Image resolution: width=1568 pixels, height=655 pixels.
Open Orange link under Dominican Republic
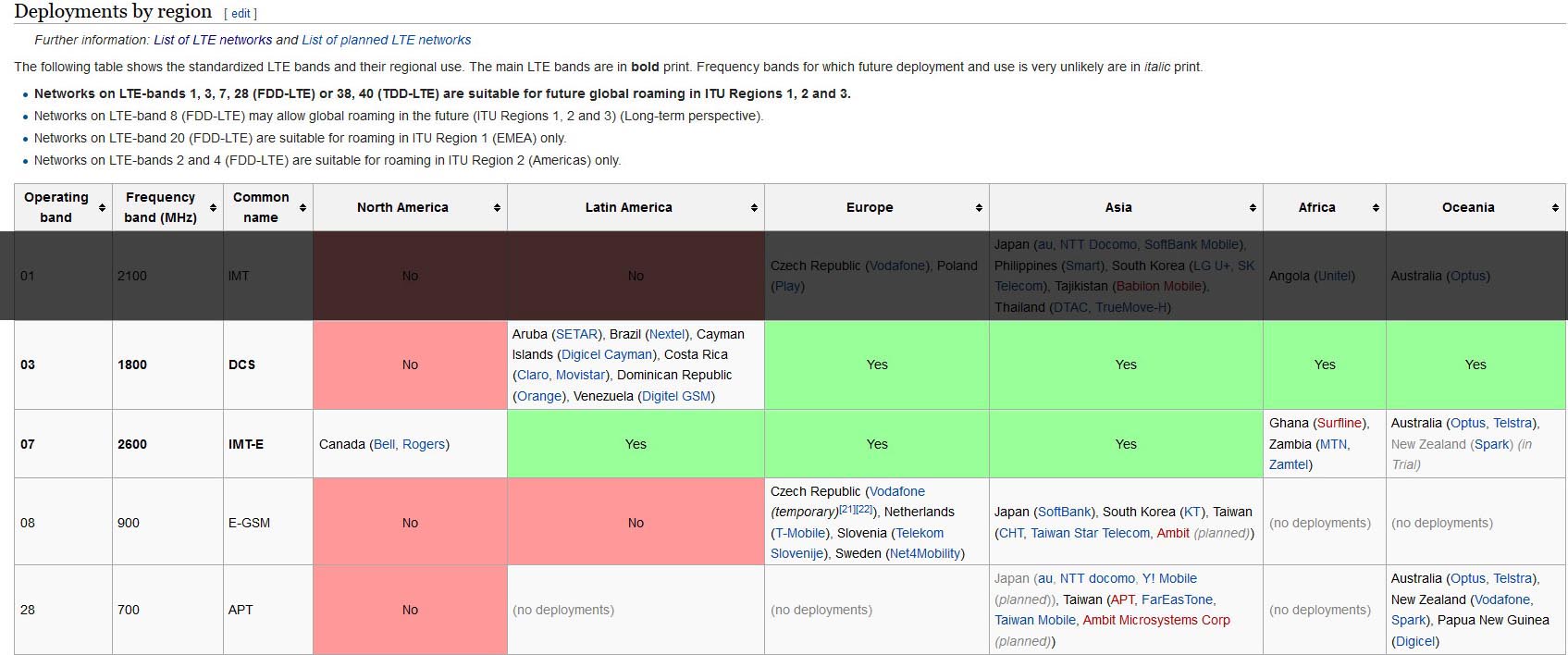click(x=540, y=396)
